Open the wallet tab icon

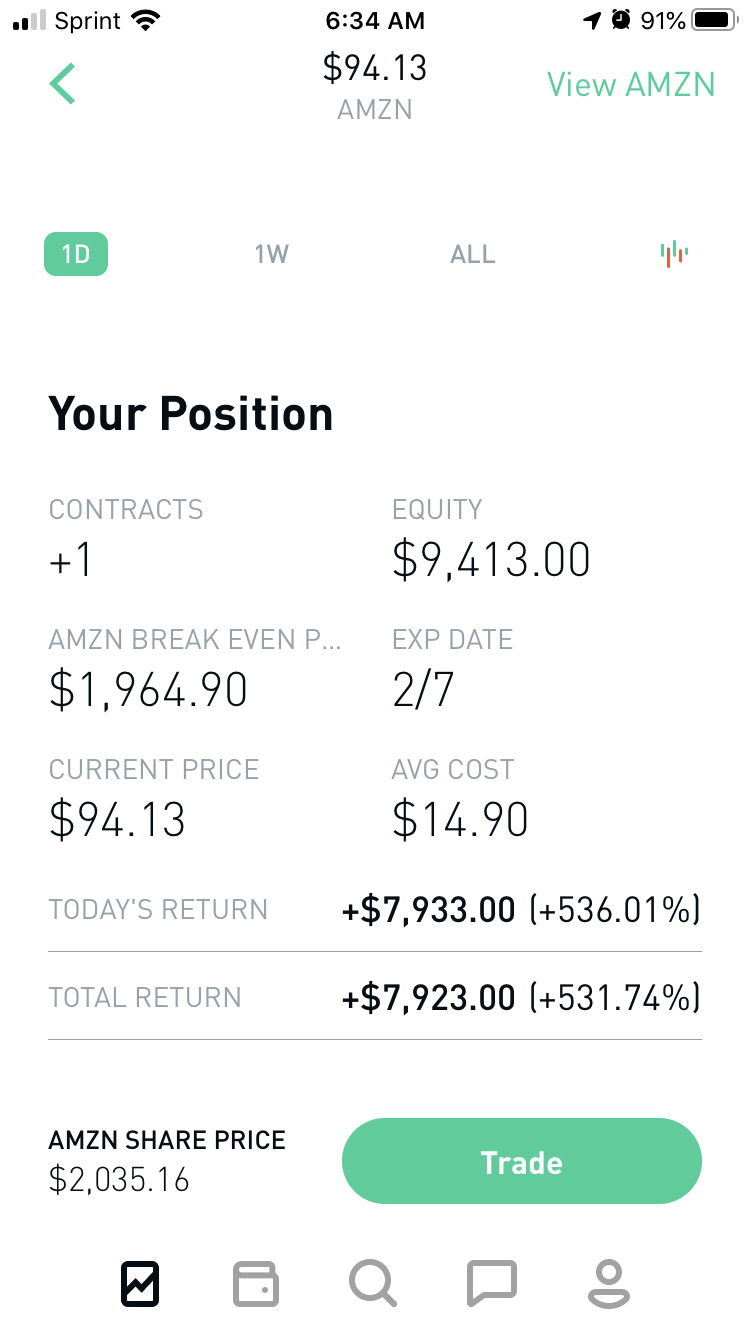(255, 1283)
